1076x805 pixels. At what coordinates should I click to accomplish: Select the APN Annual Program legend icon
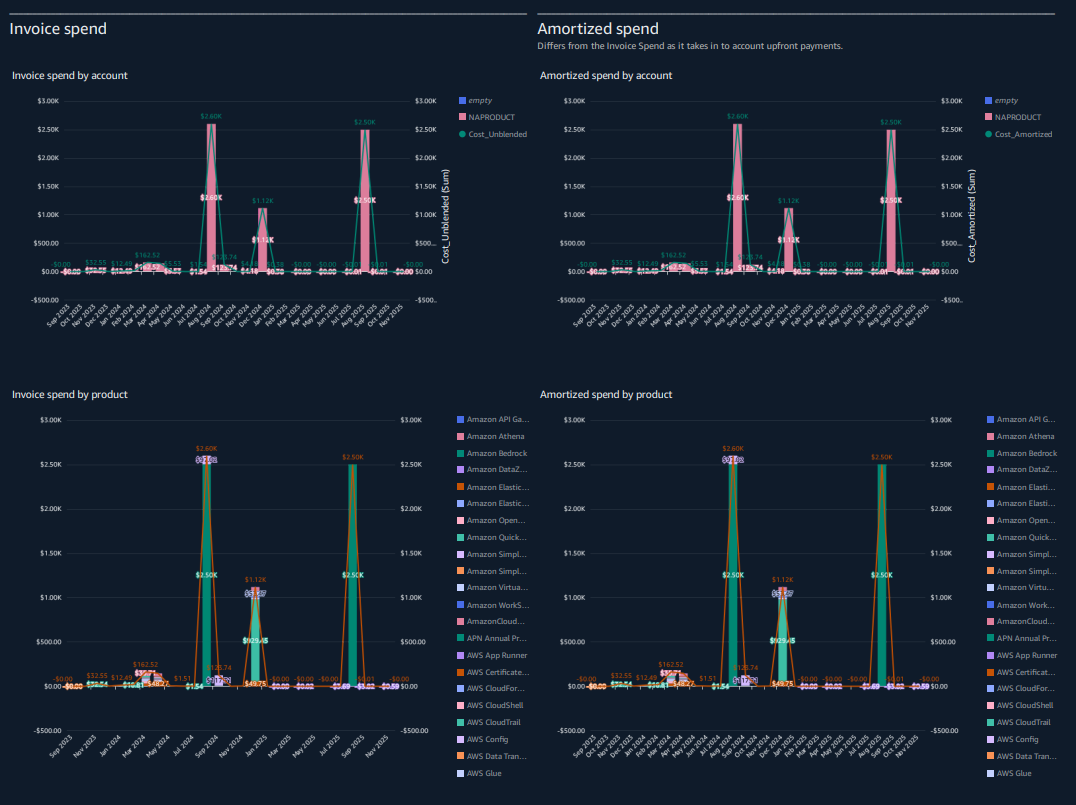click(x=459, y=638)
